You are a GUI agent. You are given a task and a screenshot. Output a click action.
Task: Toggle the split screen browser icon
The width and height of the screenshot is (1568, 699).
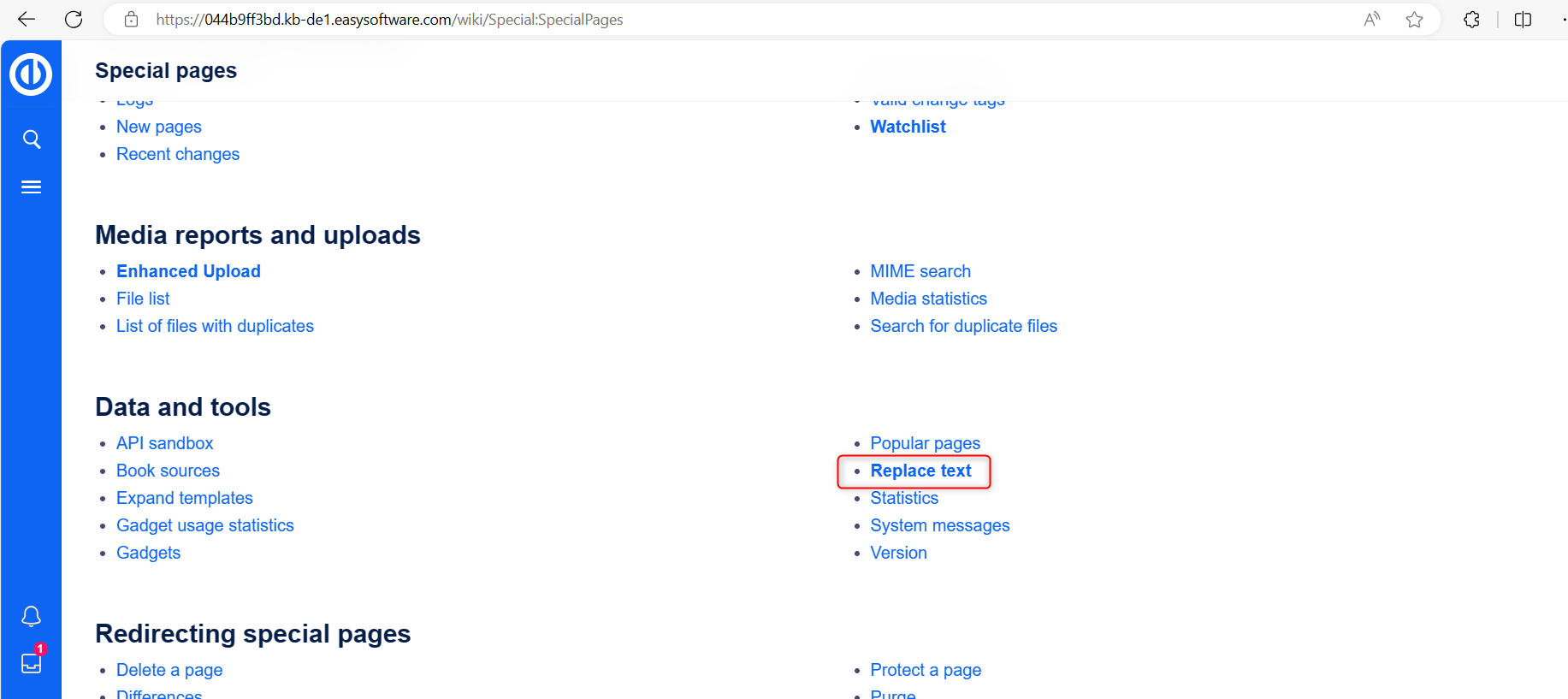tap(1523, 20)
